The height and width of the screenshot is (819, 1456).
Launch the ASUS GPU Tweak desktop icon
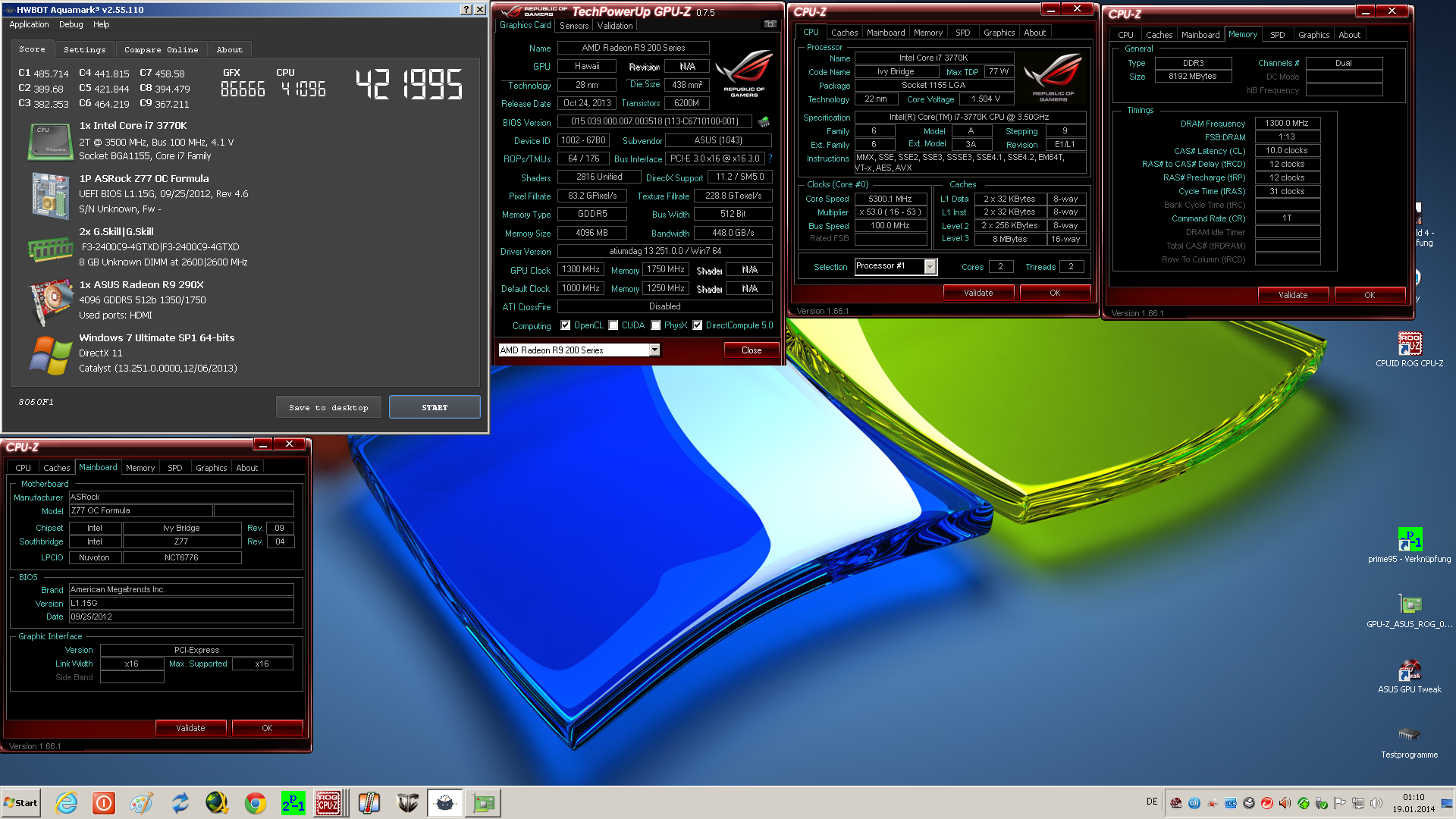[1409, 676]
